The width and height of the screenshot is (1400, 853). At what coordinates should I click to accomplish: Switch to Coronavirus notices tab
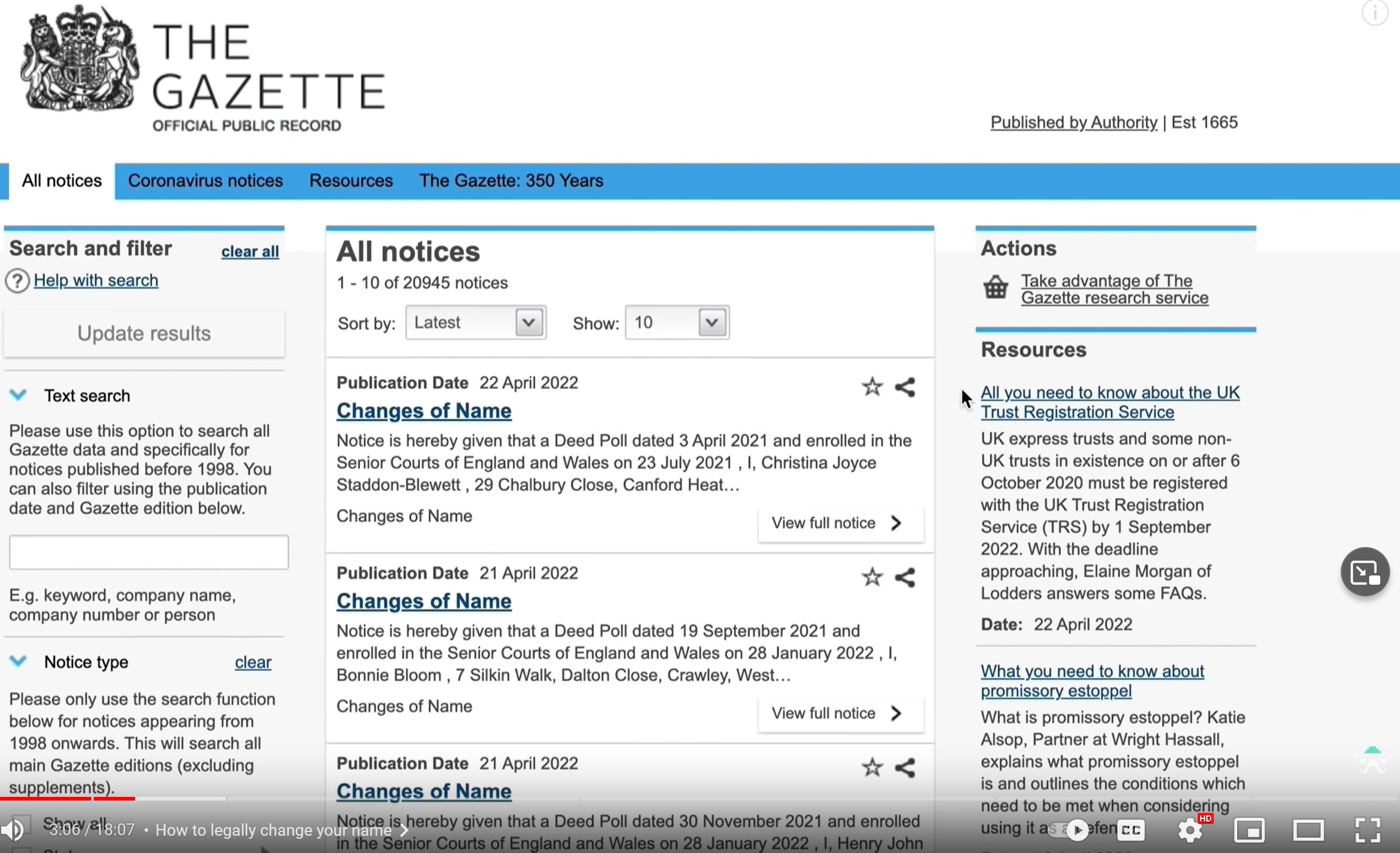point(205,181)
